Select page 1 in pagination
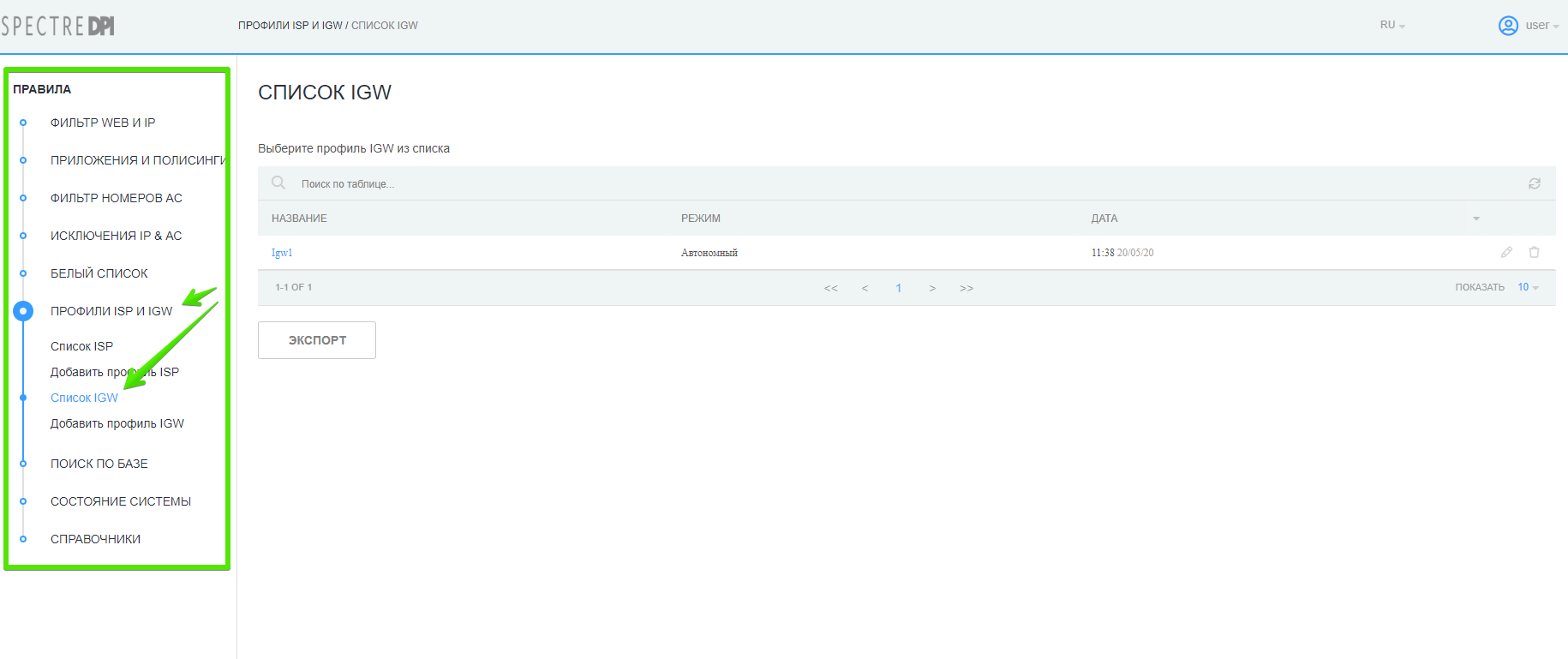 pos(898,288)
